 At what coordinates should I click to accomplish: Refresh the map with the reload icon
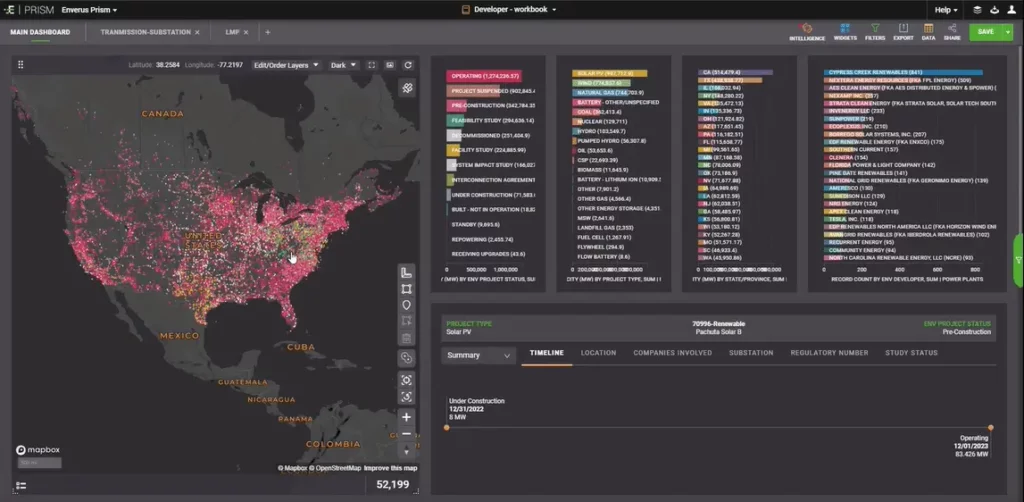pos(408,65)
